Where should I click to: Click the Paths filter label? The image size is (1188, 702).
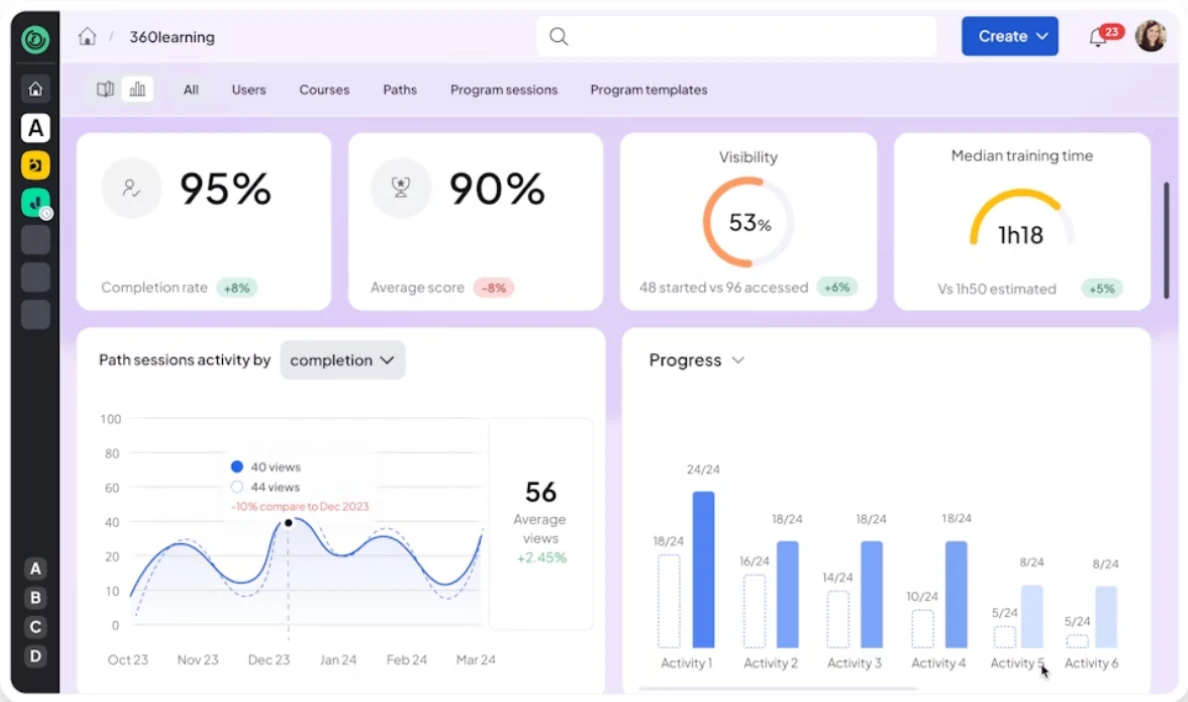pos(399,89)
